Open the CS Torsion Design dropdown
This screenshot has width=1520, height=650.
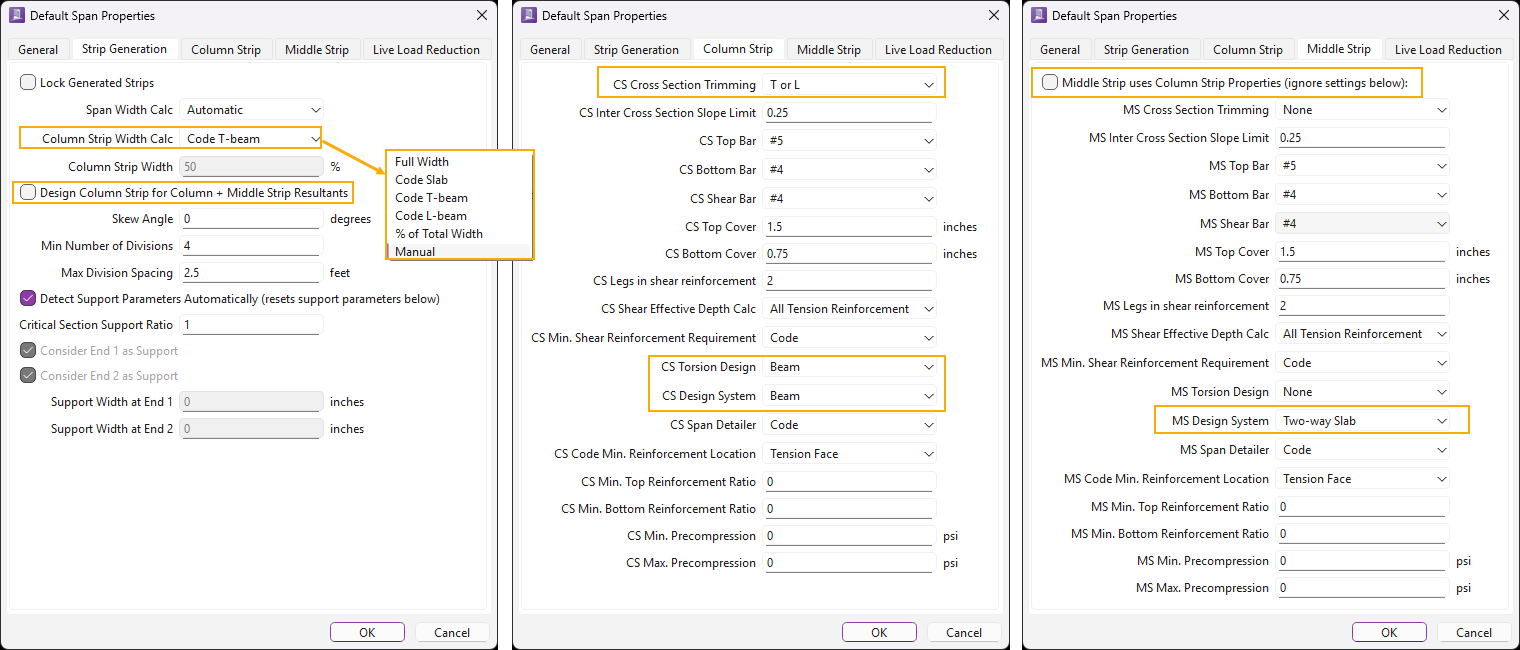point(849,367)
